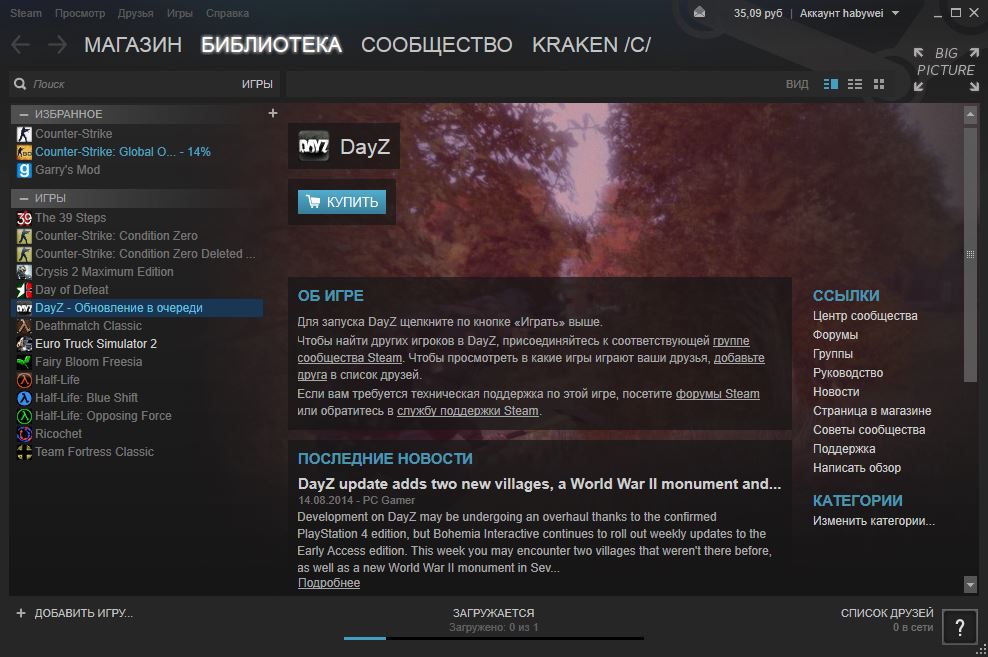The image size is (988, 657).
Task: Click the Euro Truck Simulator 2 icon
Action: point(24,344)
